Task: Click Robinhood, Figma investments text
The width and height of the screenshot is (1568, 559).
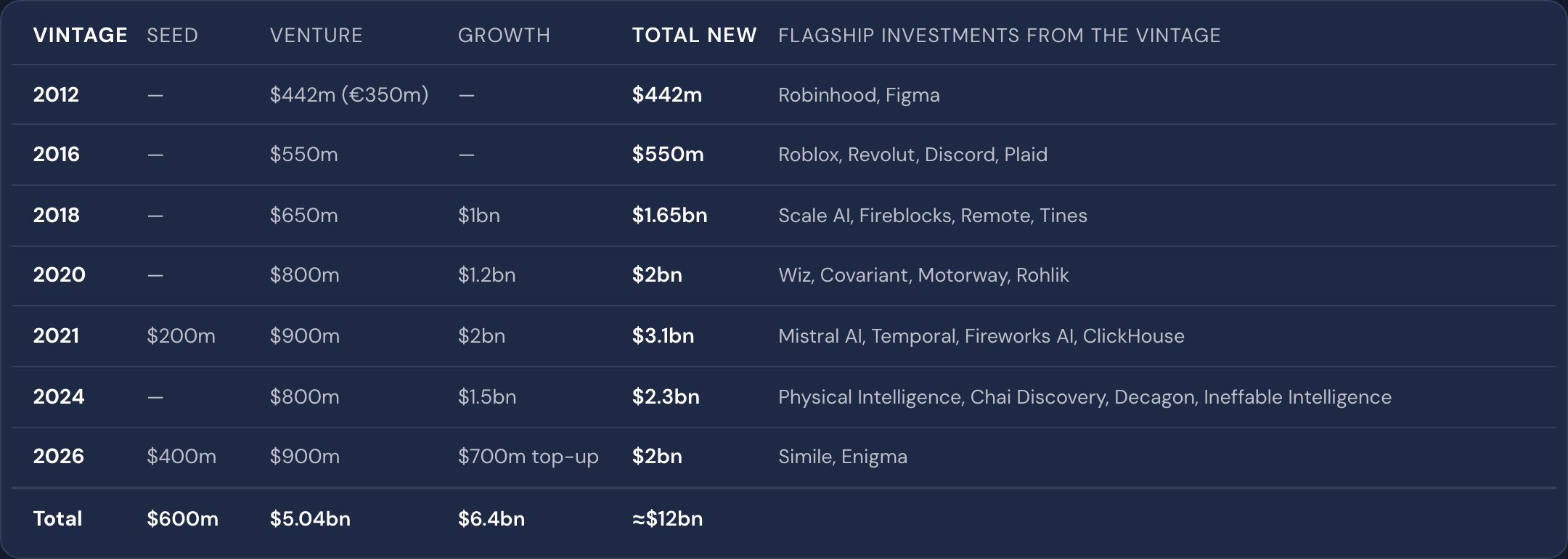Action: 859,95
